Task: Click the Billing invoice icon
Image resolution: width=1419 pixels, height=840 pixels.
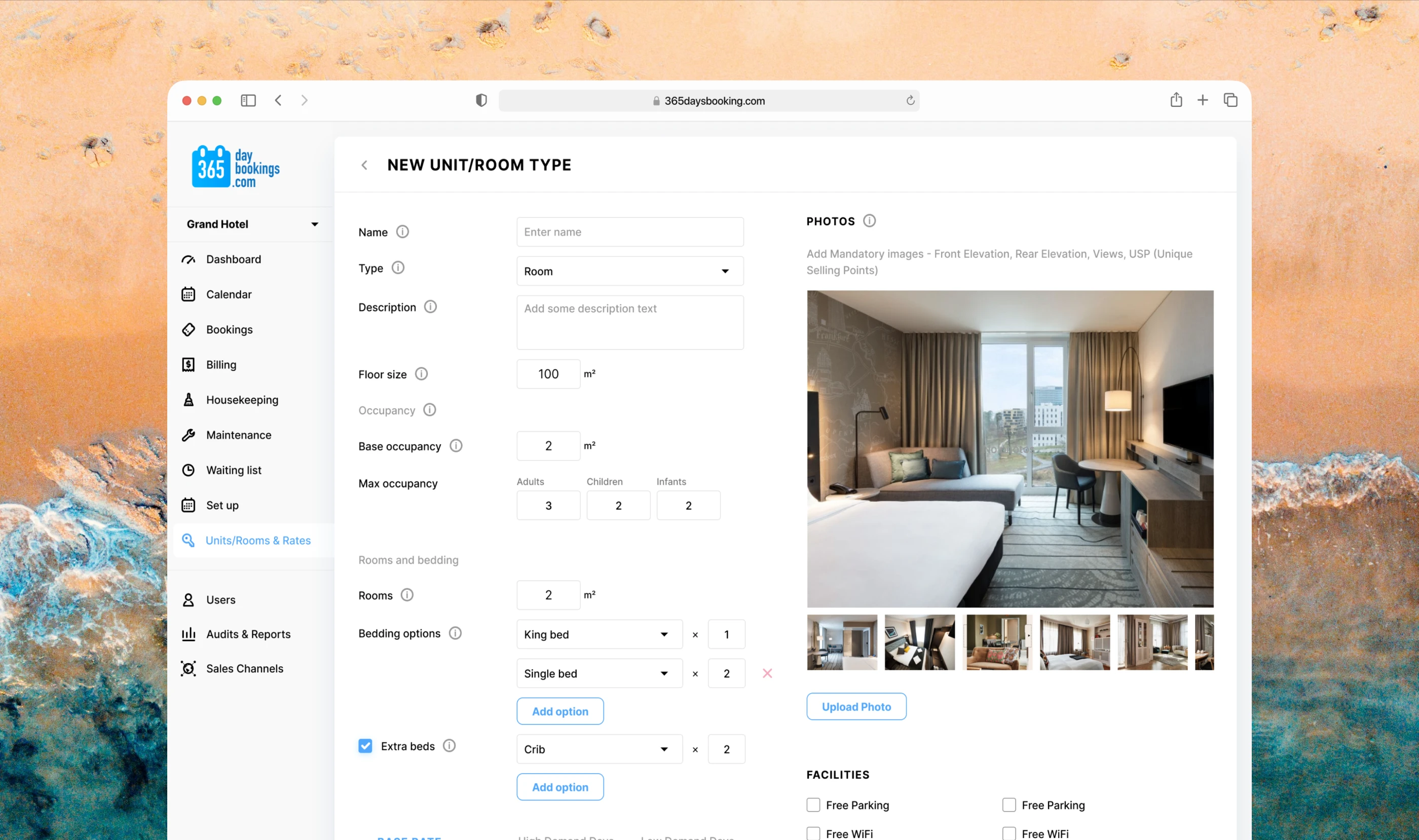Action: 188,365
